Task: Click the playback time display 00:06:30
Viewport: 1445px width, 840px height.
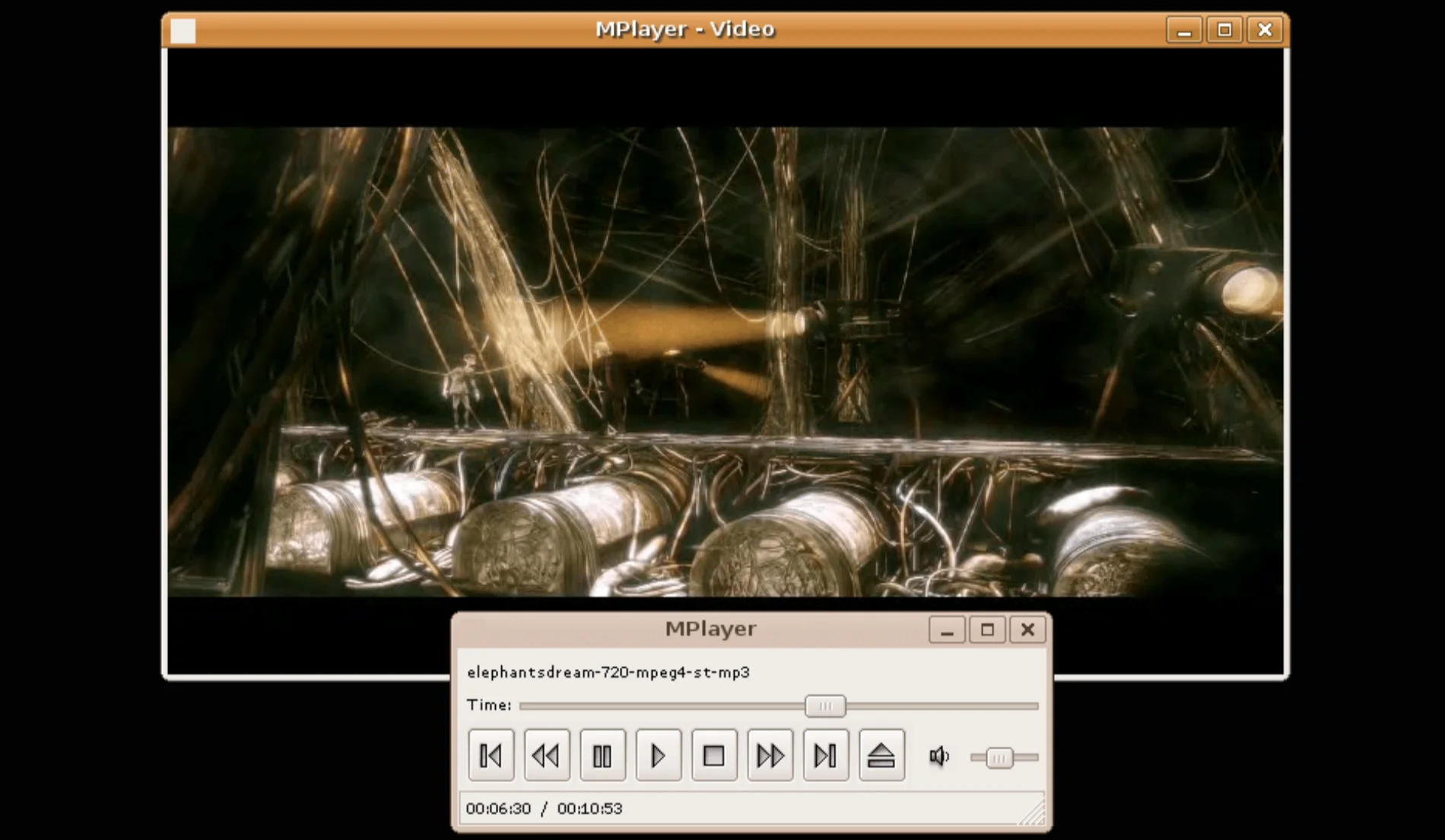Action: point(498,809)
